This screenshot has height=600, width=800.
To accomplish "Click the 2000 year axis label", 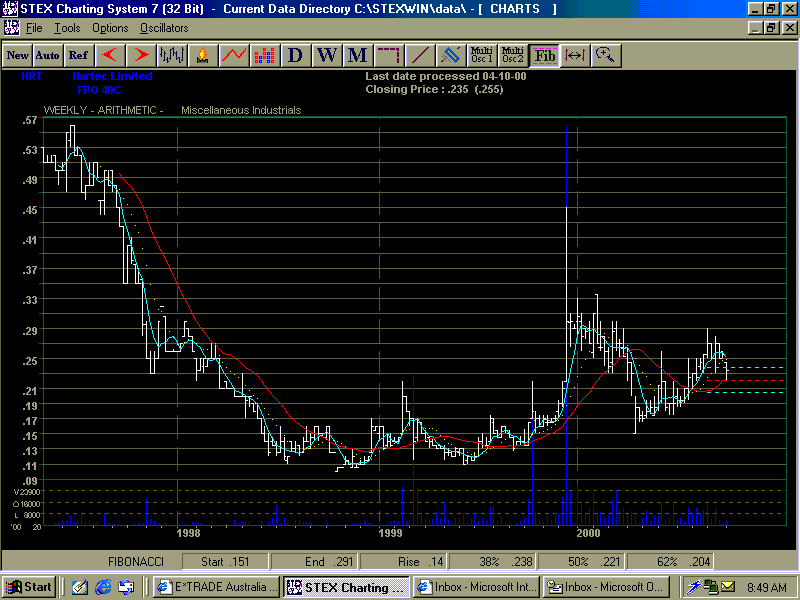I will (588, 533).
